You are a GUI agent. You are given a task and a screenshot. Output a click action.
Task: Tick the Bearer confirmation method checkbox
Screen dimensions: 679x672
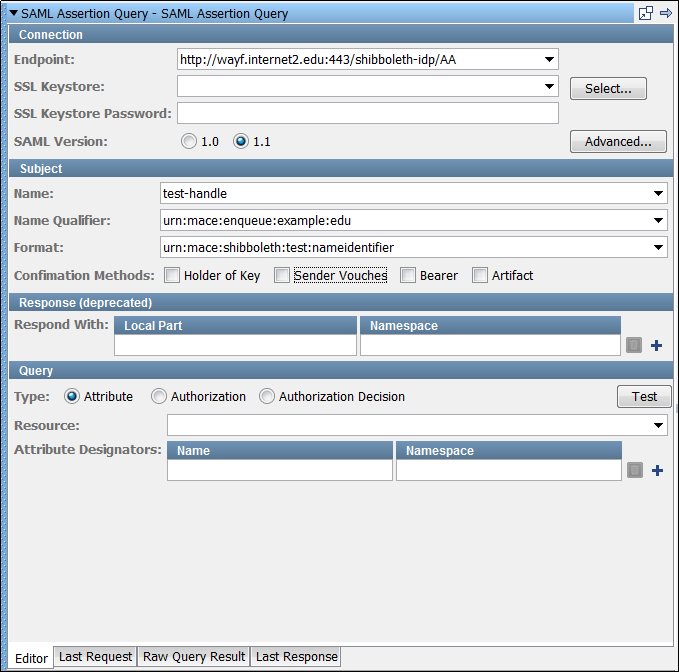pos(408,275)
